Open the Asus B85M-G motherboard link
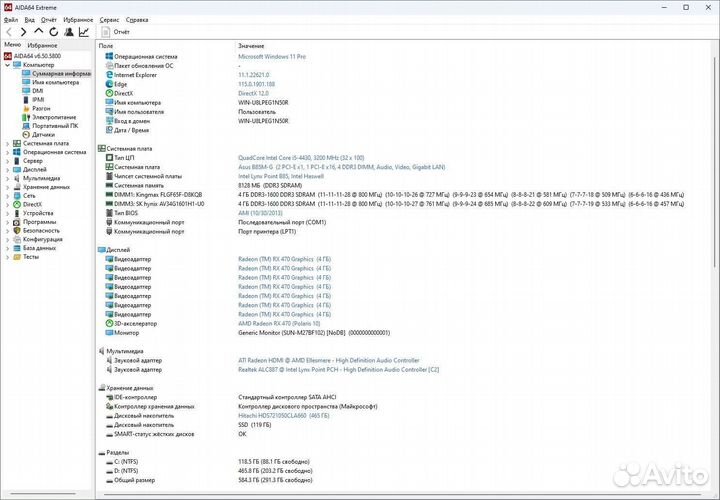The width and height of the screenshot is (720, 500). tap(341, 167)
